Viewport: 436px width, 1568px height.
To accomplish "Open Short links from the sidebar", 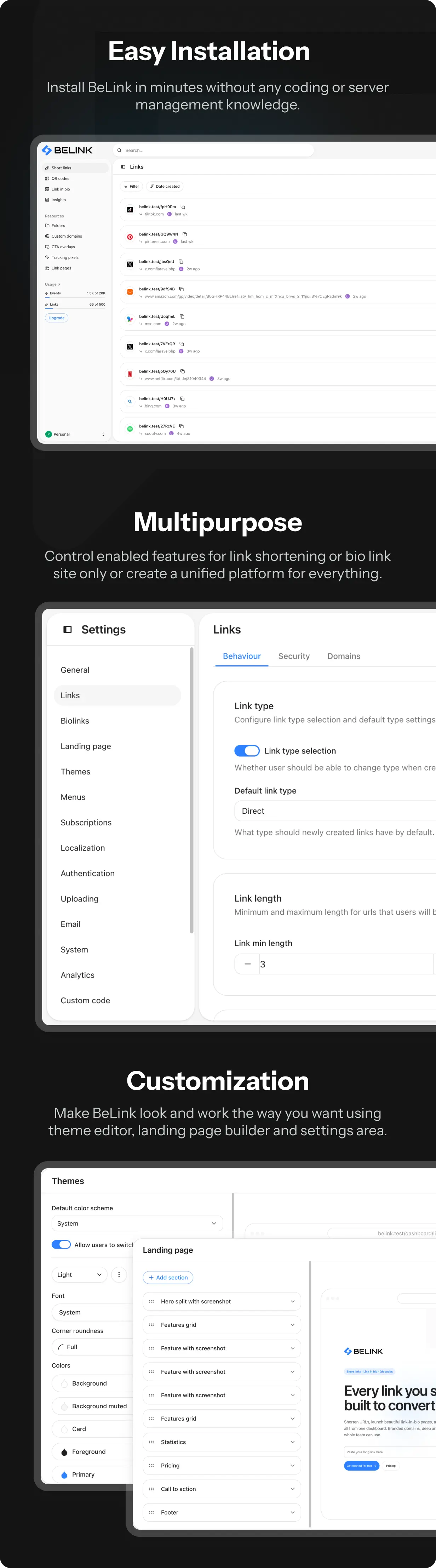I will pyautogui.click(x=75, y=168).
